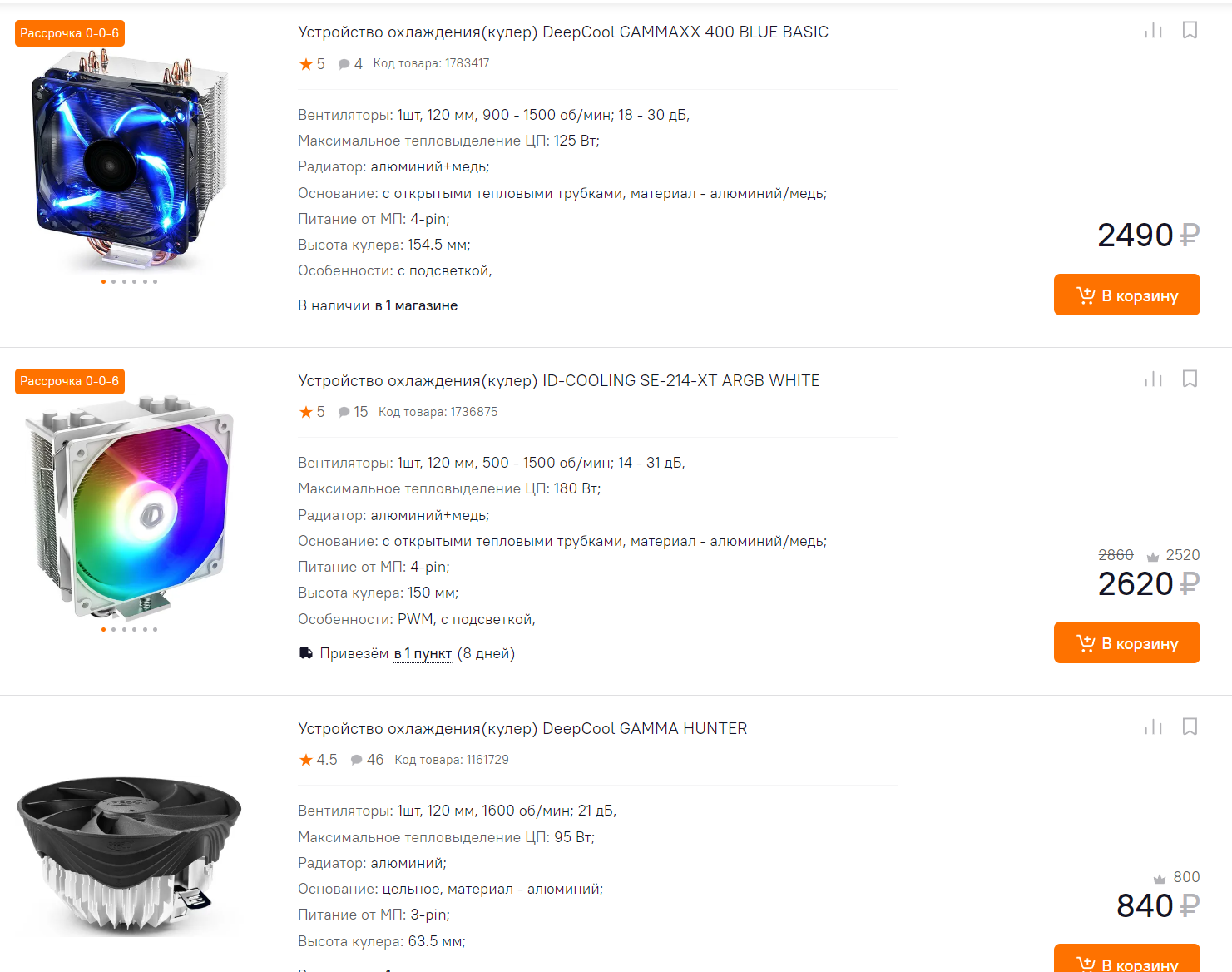Open reviews icon for GAMMAXX 400 with 4 comments
Screen dimensions: 1232x972
point(350,64)
